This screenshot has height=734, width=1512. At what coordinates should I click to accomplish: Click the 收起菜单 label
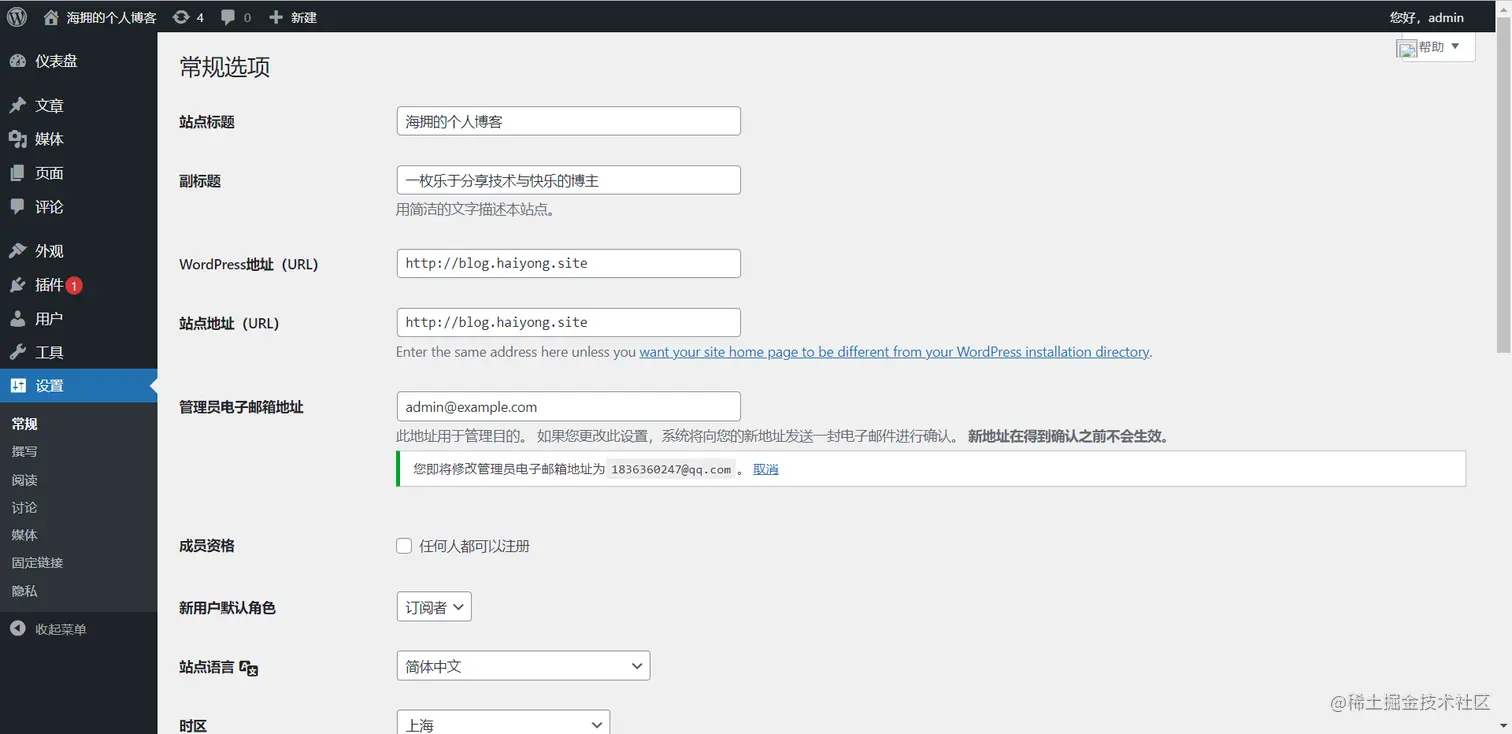(61, 629)
